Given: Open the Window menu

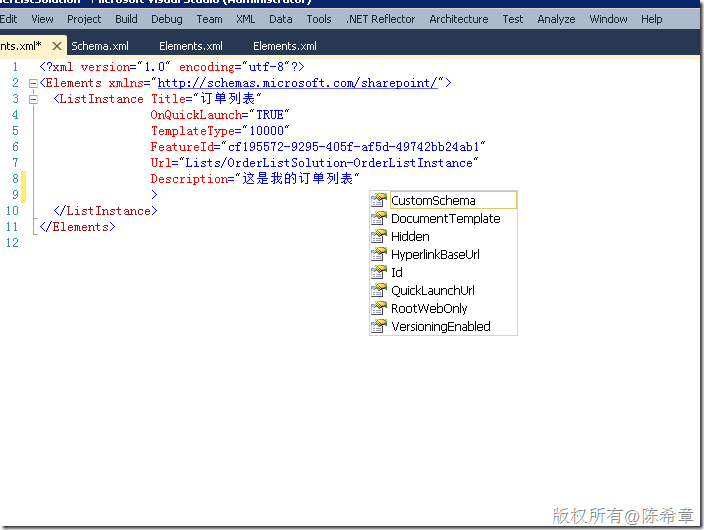Looking at the screenshot, I should pyautogui.click(x=608, y=19).
